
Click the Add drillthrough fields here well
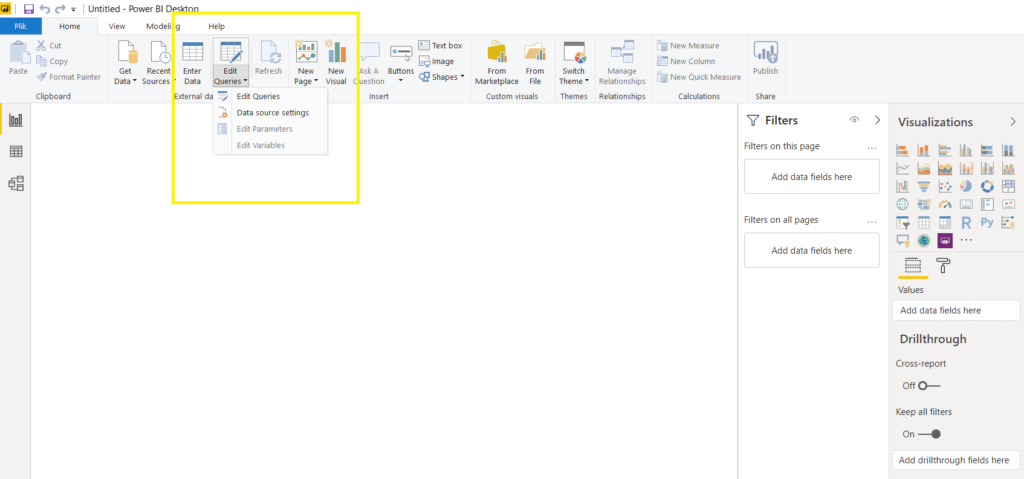click(956, 460)
